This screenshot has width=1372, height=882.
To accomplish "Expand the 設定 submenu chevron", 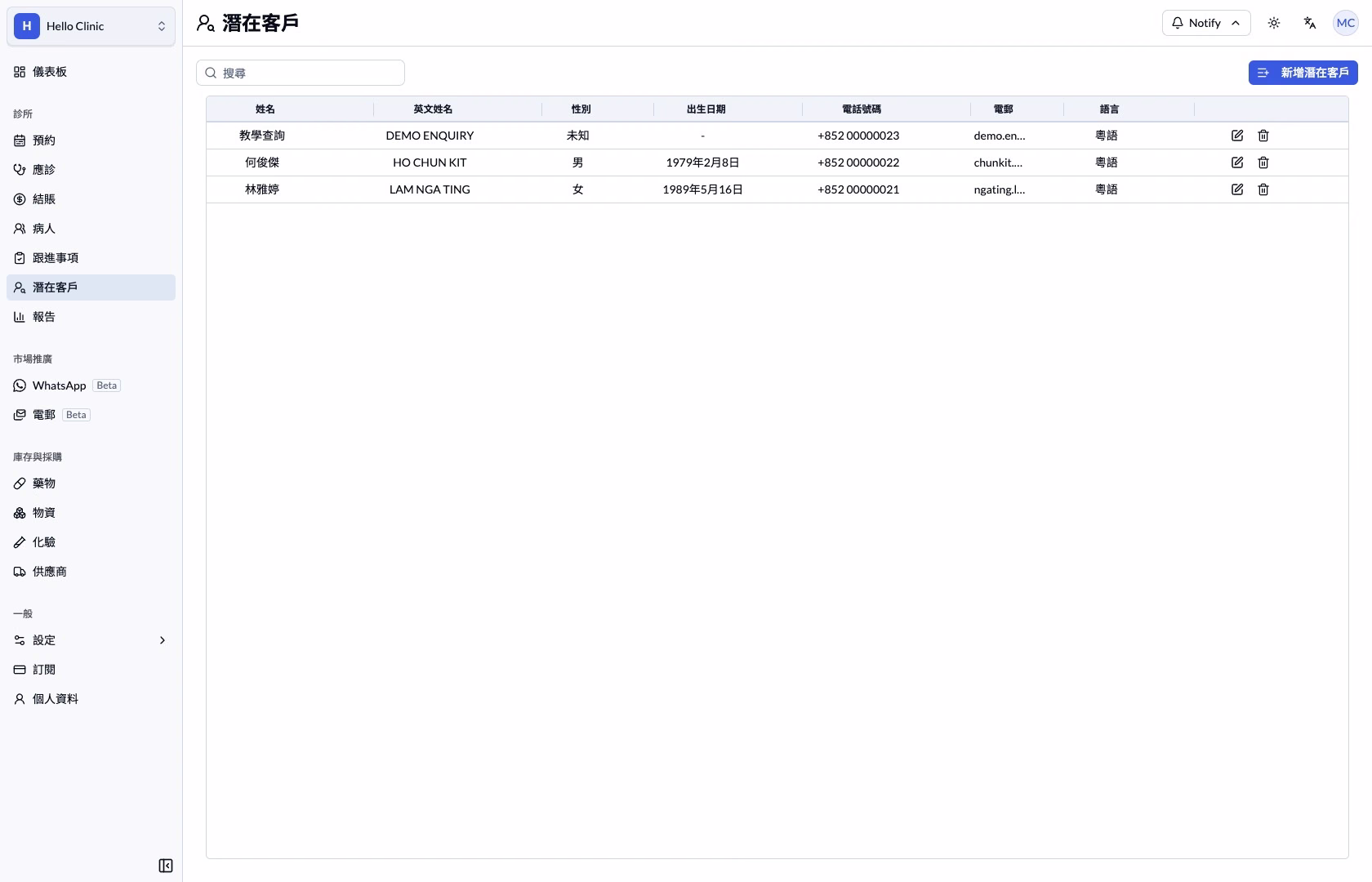I will tap(163, 640).
